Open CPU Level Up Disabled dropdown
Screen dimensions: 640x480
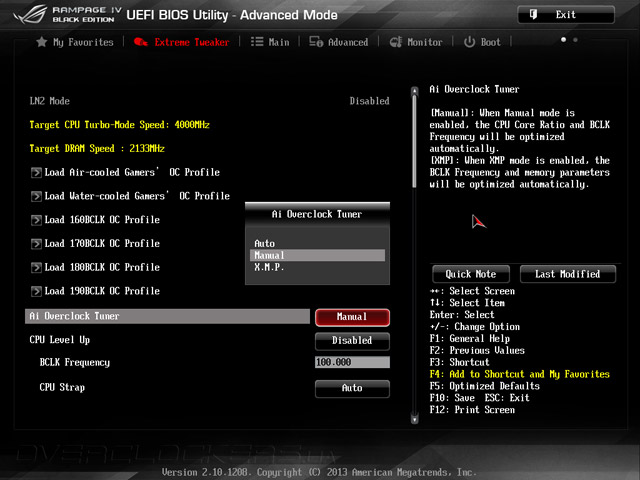(x=352, y=341)
